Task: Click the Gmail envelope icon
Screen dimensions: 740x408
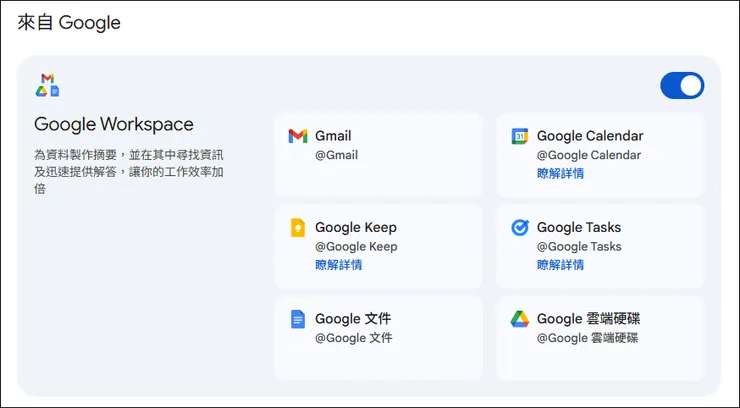Action: click(x=298, y=136)
